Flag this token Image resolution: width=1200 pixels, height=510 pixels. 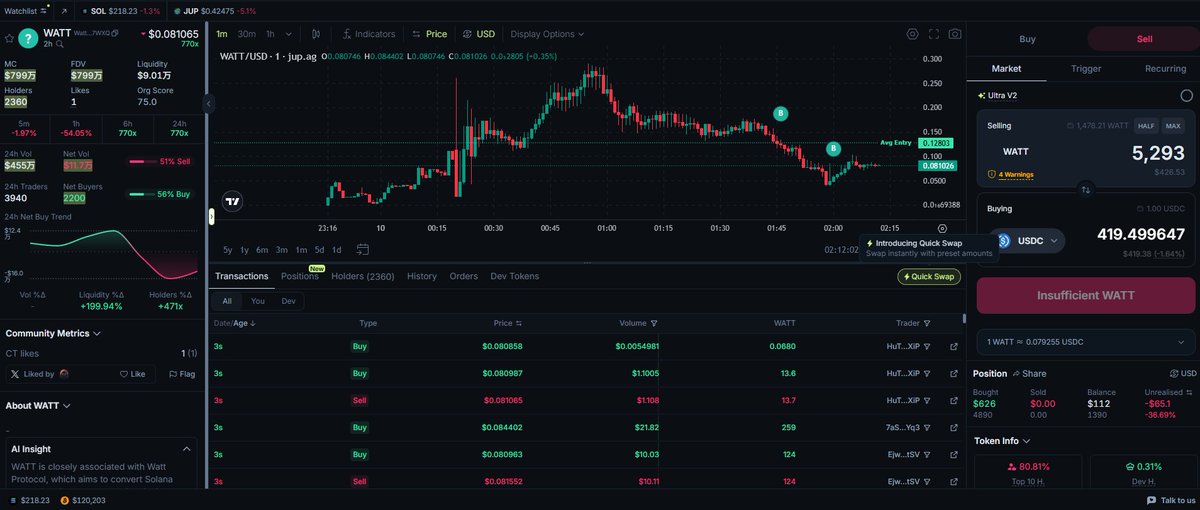pos(182,373)
